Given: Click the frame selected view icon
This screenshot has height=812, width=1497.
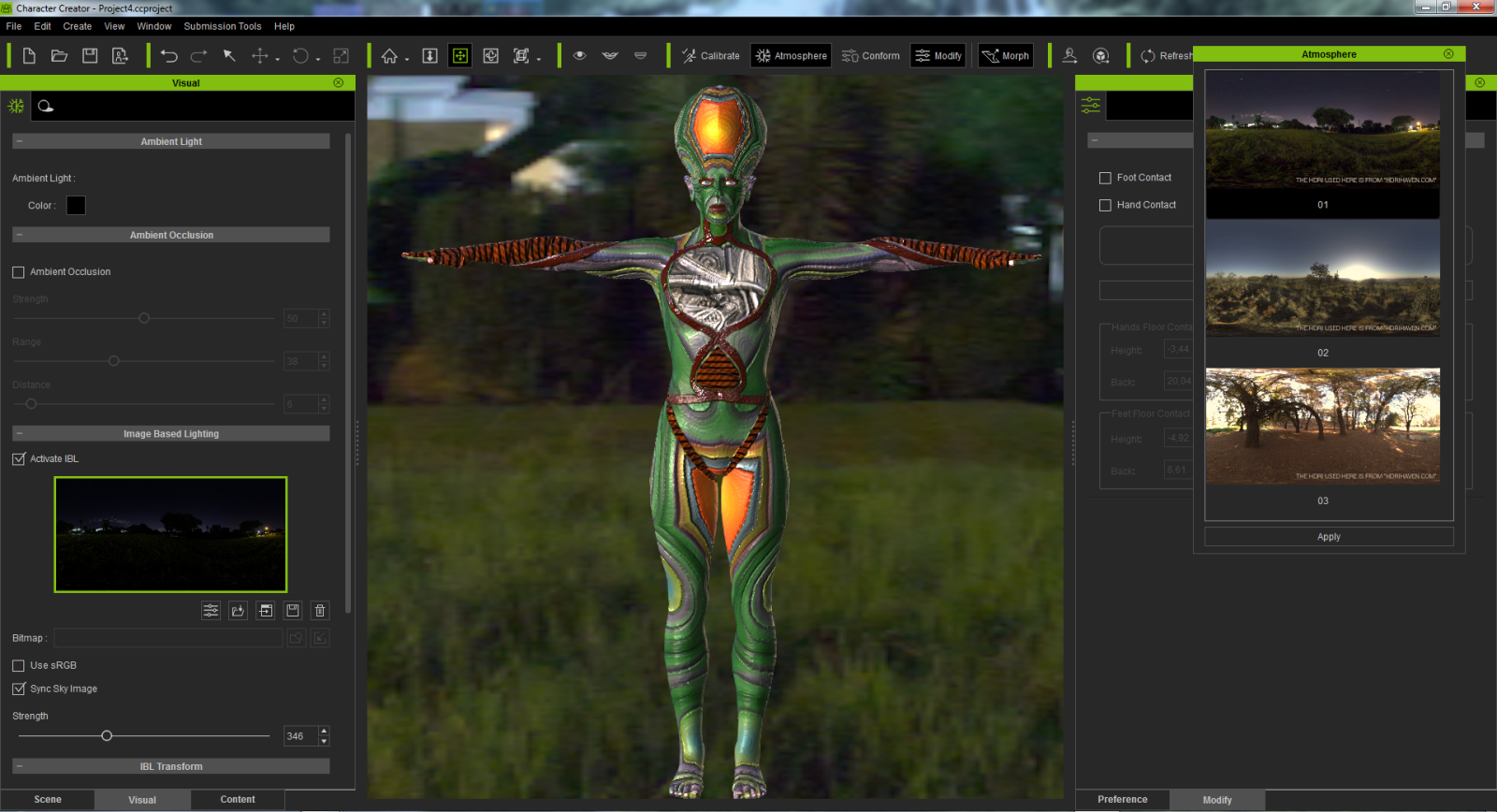Looking at the screenshot, I should (x=521, y=56).
